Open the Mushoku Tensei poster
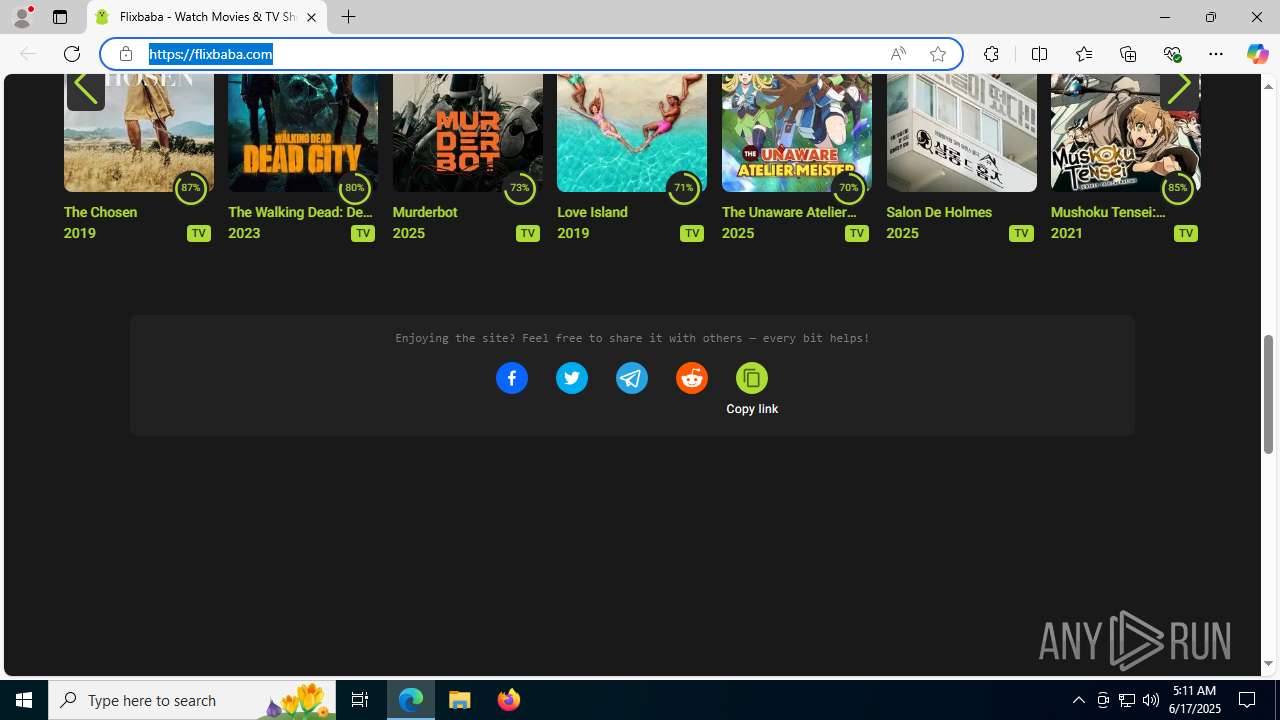The image size is (1280, 720). 1125,132
